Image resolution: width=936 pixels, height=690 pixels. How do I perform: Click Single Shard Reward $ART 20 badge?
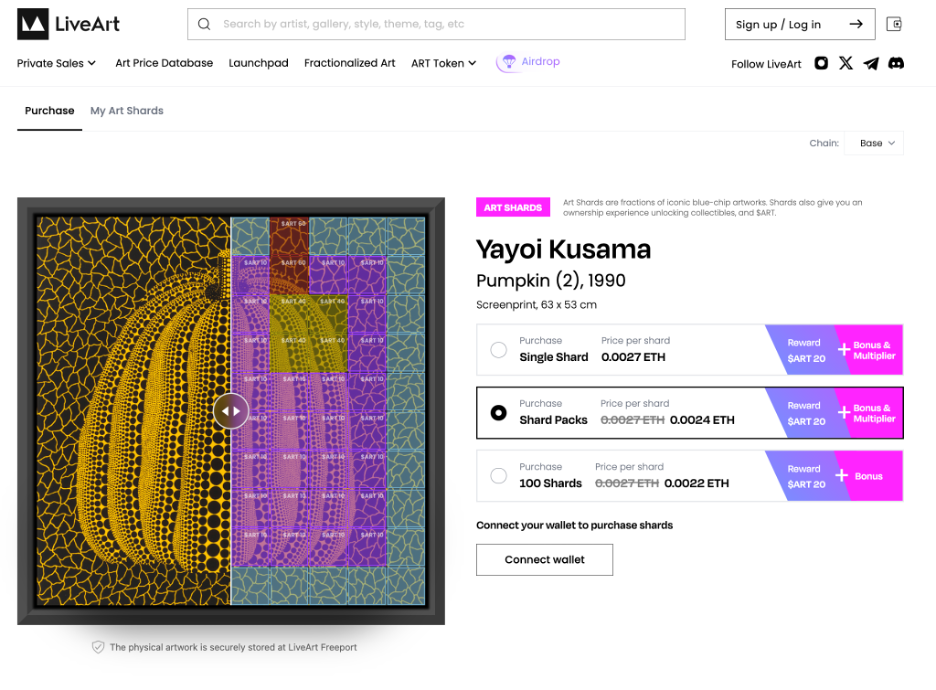click(806, 350)
